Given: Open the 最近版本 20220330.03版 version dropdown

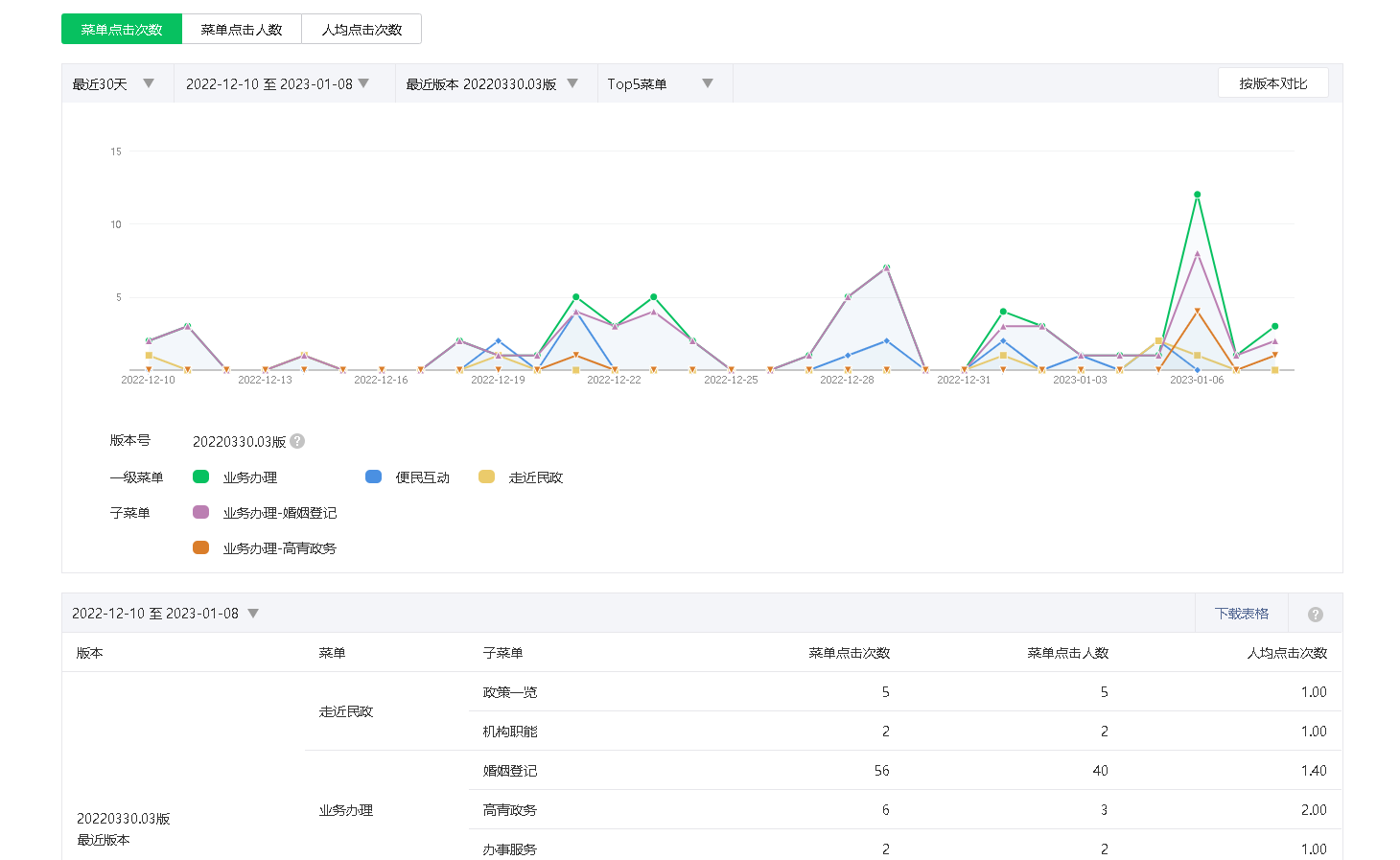Looking at the screenshot, I should [491, 84].
